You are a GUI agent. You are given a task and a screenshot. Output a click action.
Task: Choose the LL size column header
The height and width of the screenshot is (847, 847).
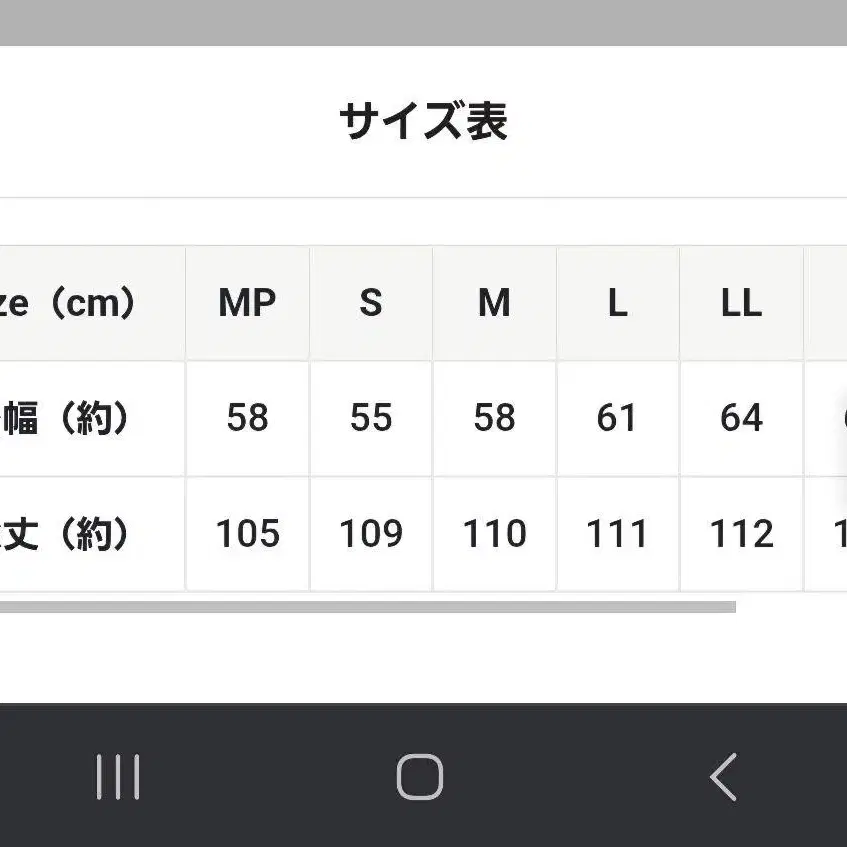coord(741,303)
